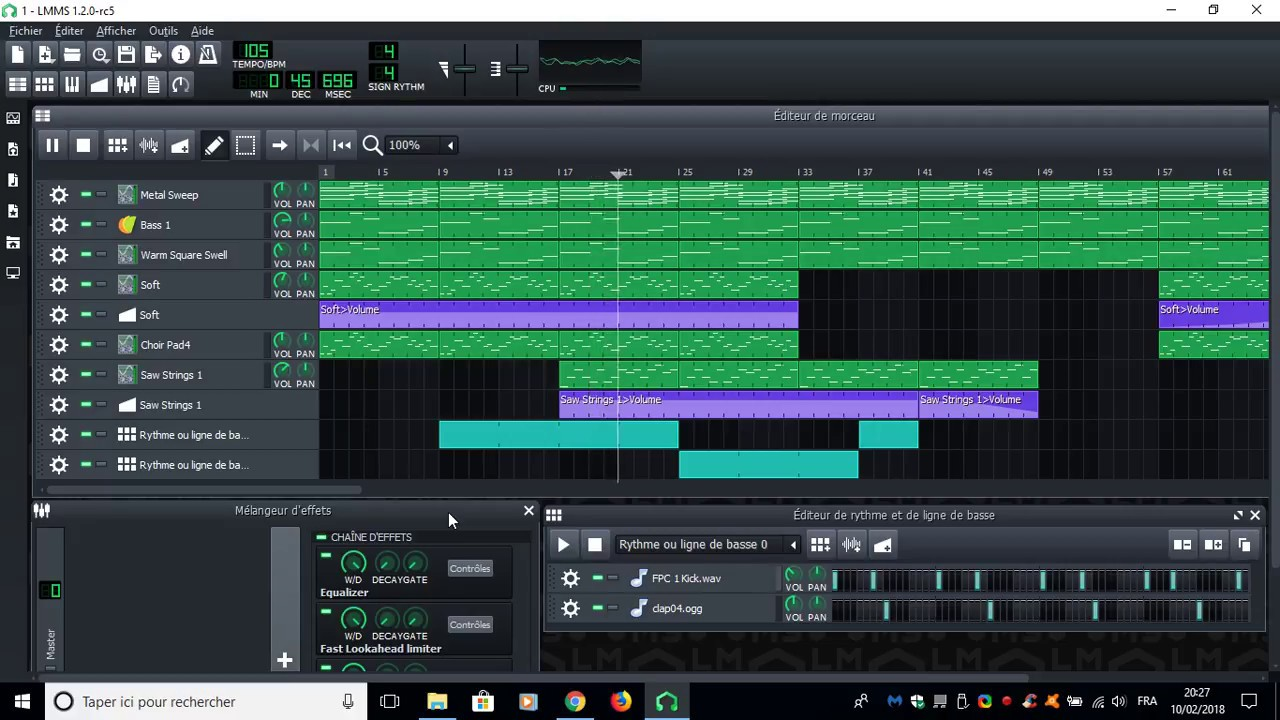Mute the Choir Pad4 track

click(x=86, y=345)
